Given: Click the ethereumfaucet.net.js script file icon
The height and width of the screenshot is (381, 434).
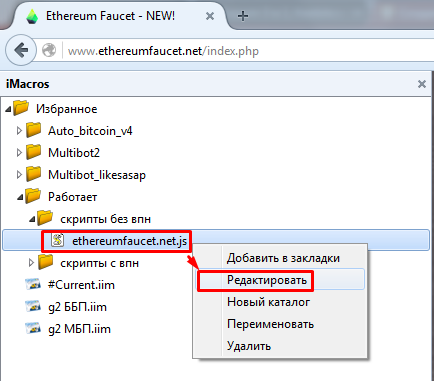Looking at the screenshot, I should tap(58, 240).
